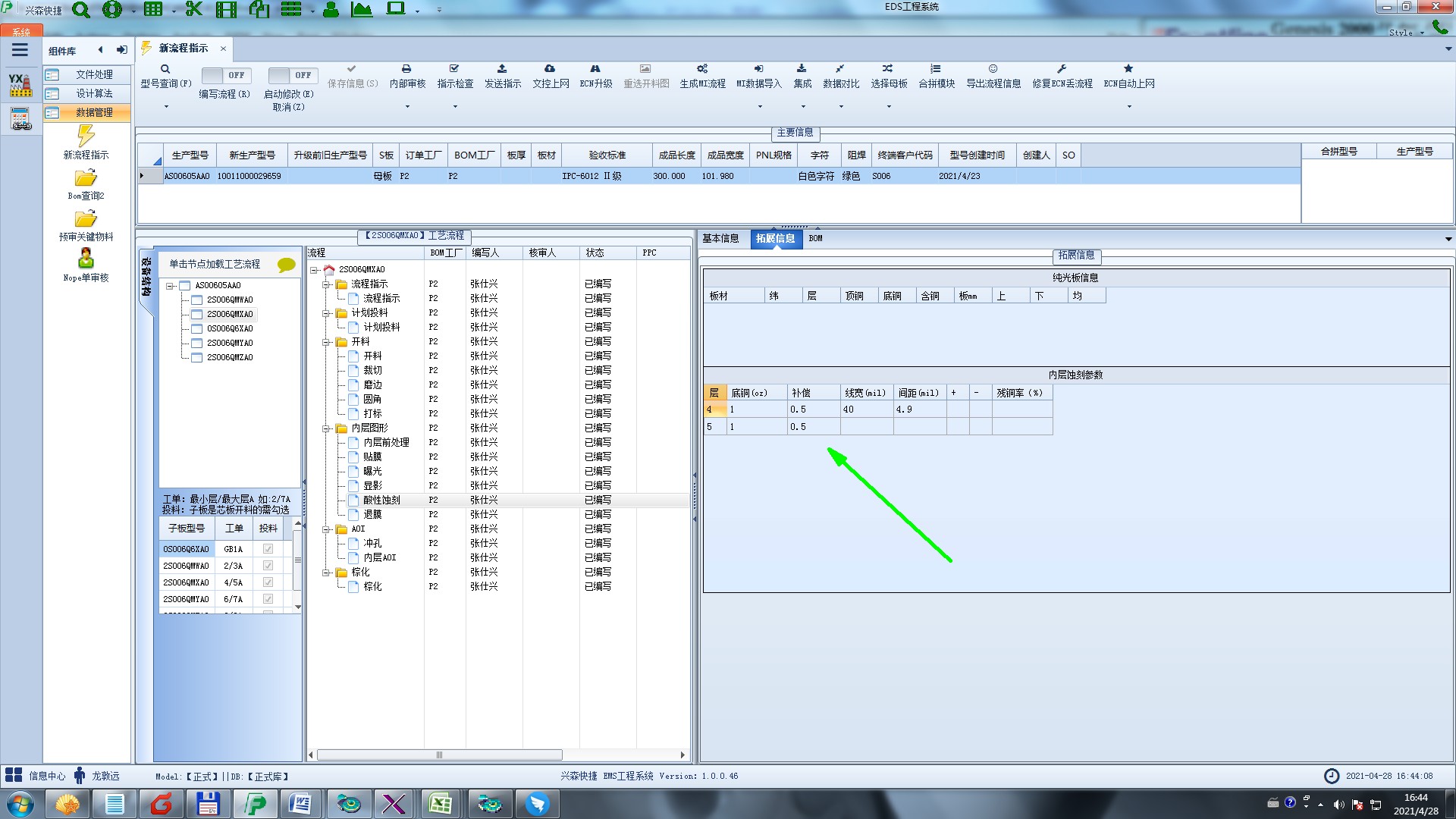Open dropdown arrow under 选择母板
Viewport: 1456px width, 819px height.
889,107
